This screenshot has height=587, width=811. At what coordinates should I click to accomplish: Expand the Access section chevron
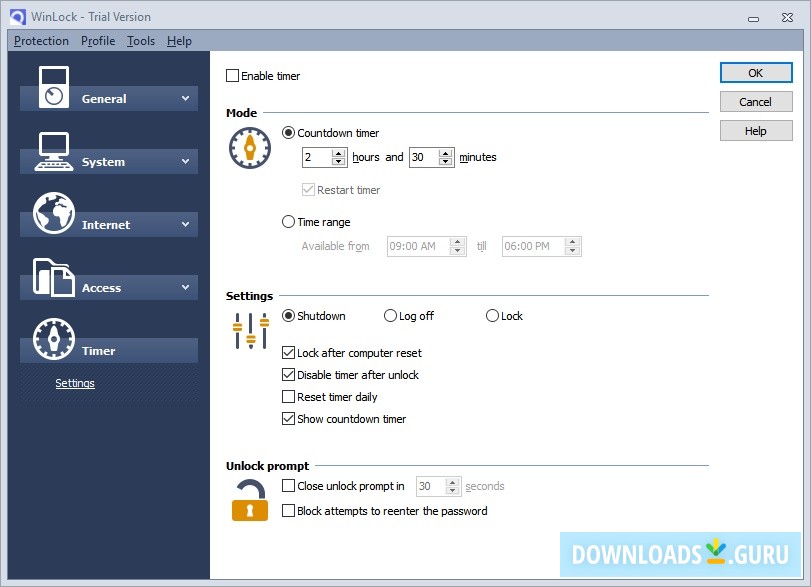pyautogui.click(x=185, y=288)
